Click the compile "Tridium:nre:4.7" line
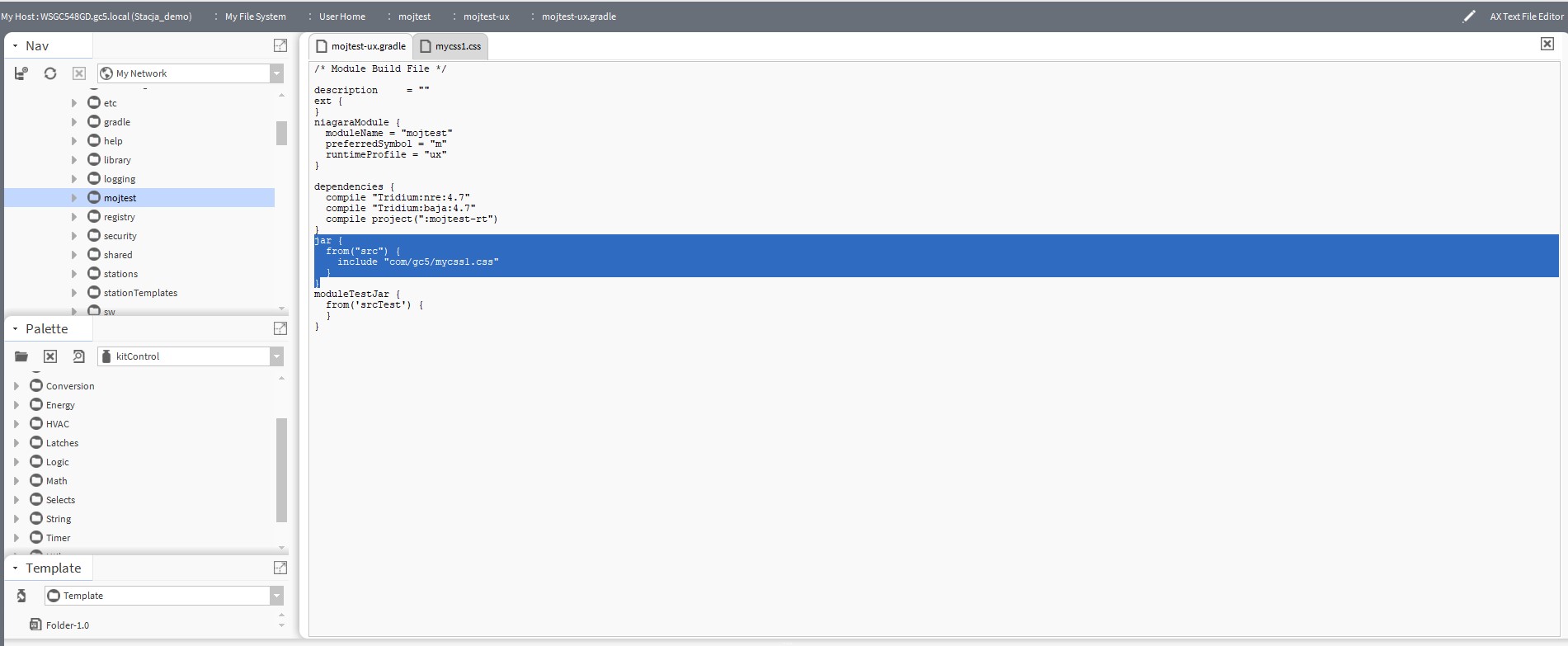Screen dimensions: 1568x646 pos(398,197)
